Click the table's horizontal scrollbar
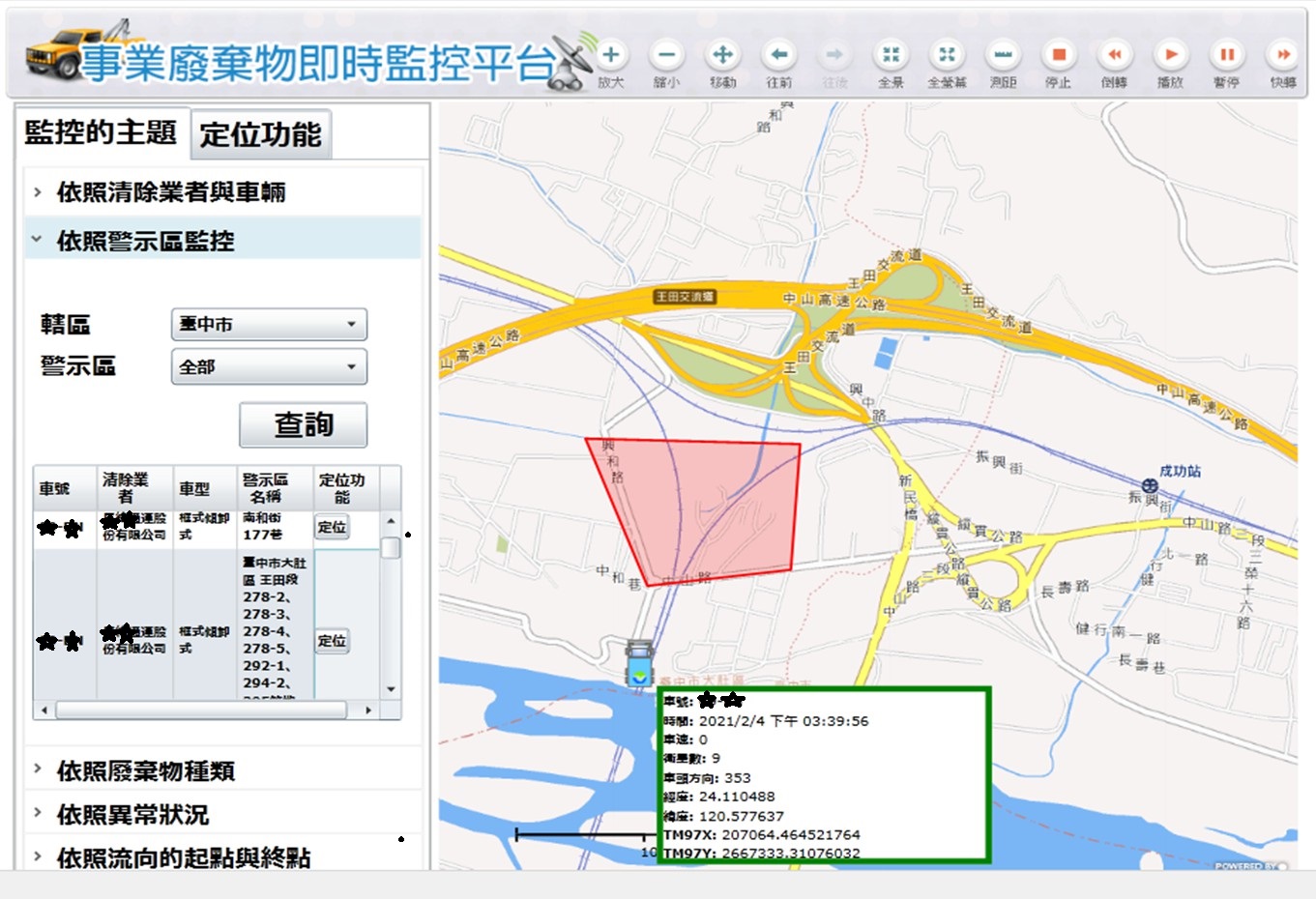1316x899 pixels. (200, 710)
